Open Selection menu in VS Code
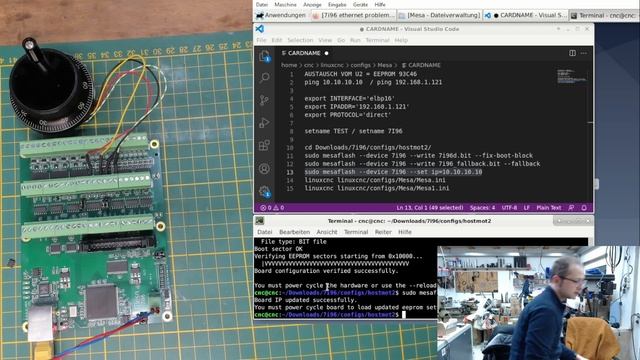Image resolution: width=640 pixels, height=360 pixels. (300, 40)
